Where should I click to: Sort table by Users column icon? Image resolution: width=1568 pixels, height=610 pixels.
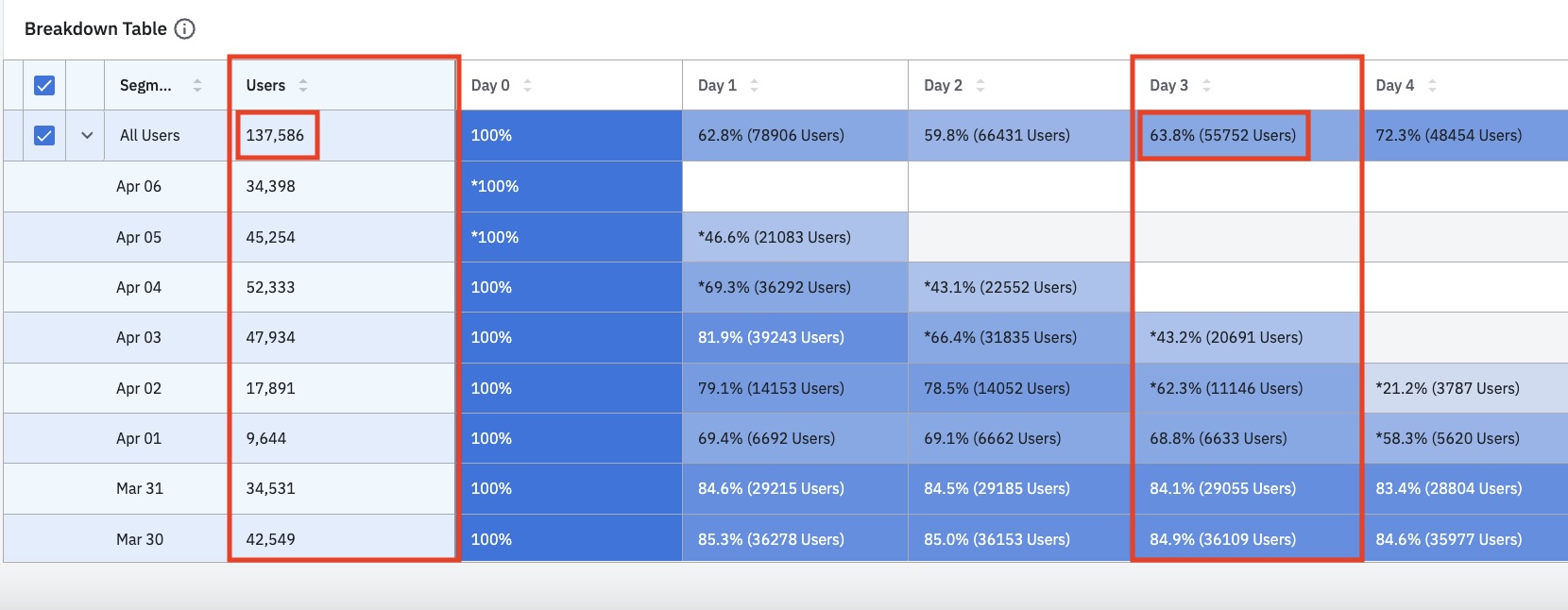tap(303, 86)
